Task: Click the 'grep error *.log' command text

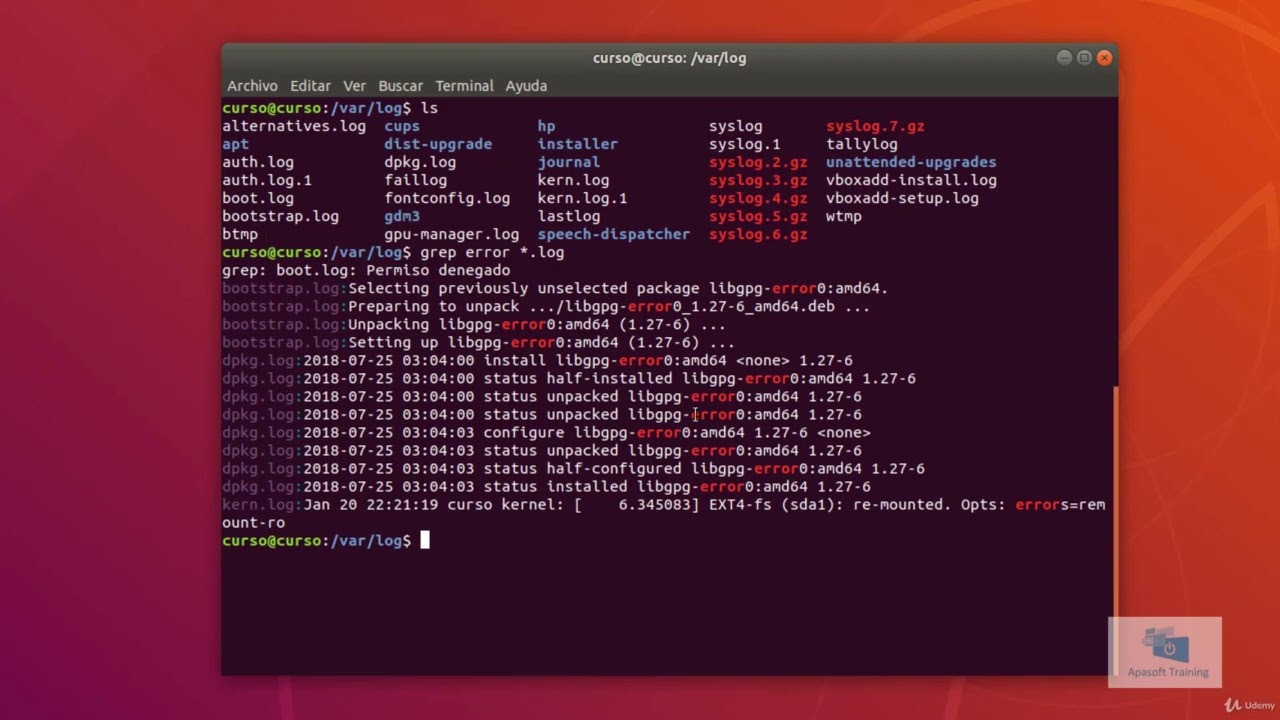Action: [x=492, y=252]
